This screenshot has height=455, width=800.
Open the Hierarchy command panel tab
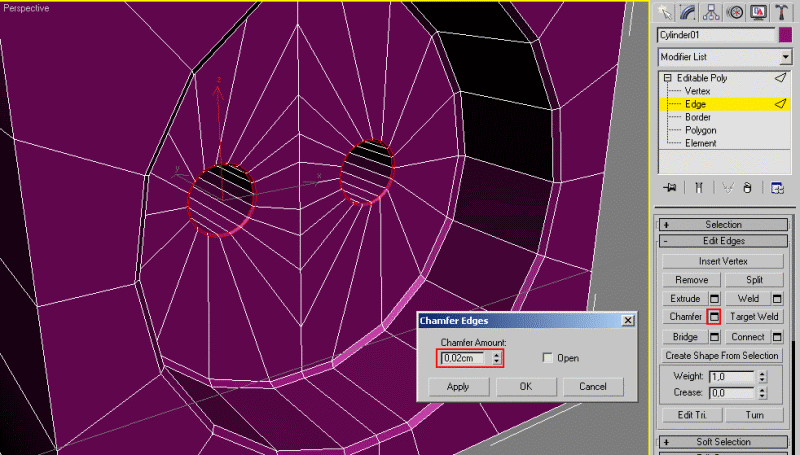(711, 12)
